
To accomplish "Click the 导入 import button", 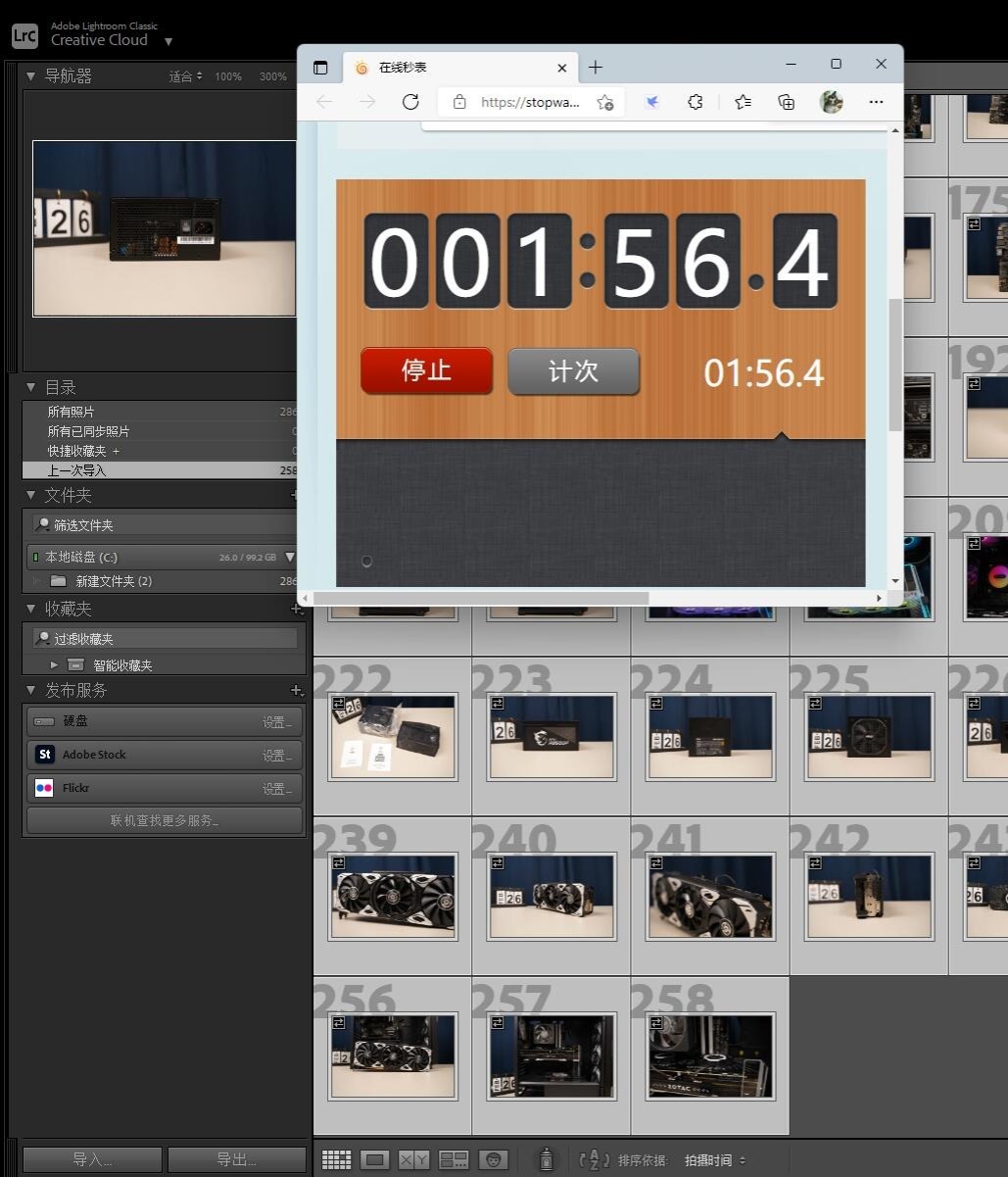I will point(92,1160).
